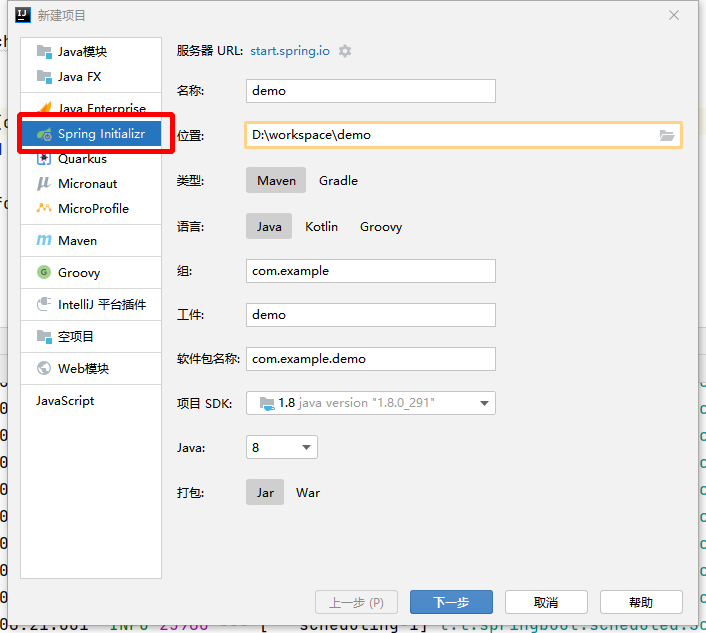Click the Web module globe icon
706x633 pixels.
click(x=44, y=368)
